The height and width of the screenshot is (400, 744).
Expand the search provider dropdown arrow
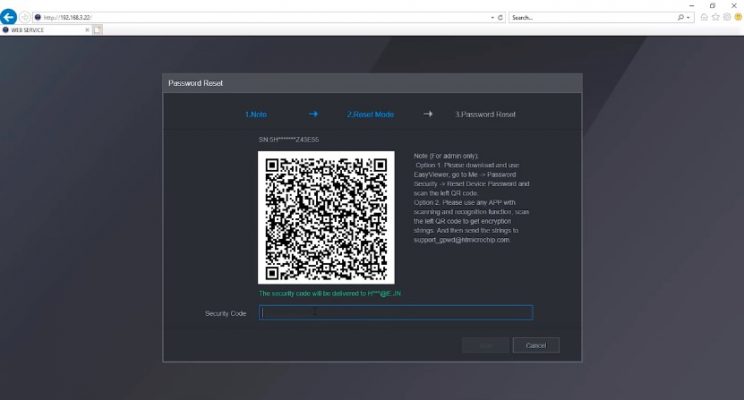pos(689,18)
